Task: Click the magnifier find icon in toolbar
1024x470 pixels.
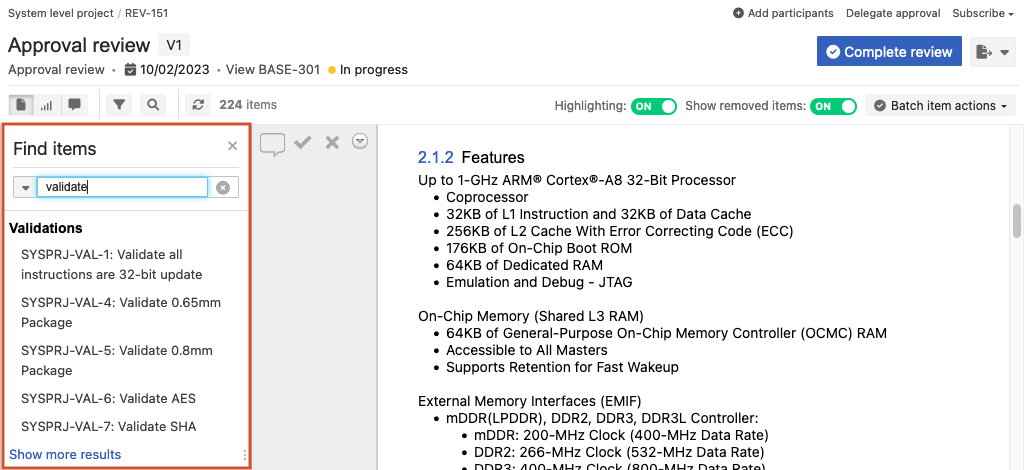Action: 152,105
